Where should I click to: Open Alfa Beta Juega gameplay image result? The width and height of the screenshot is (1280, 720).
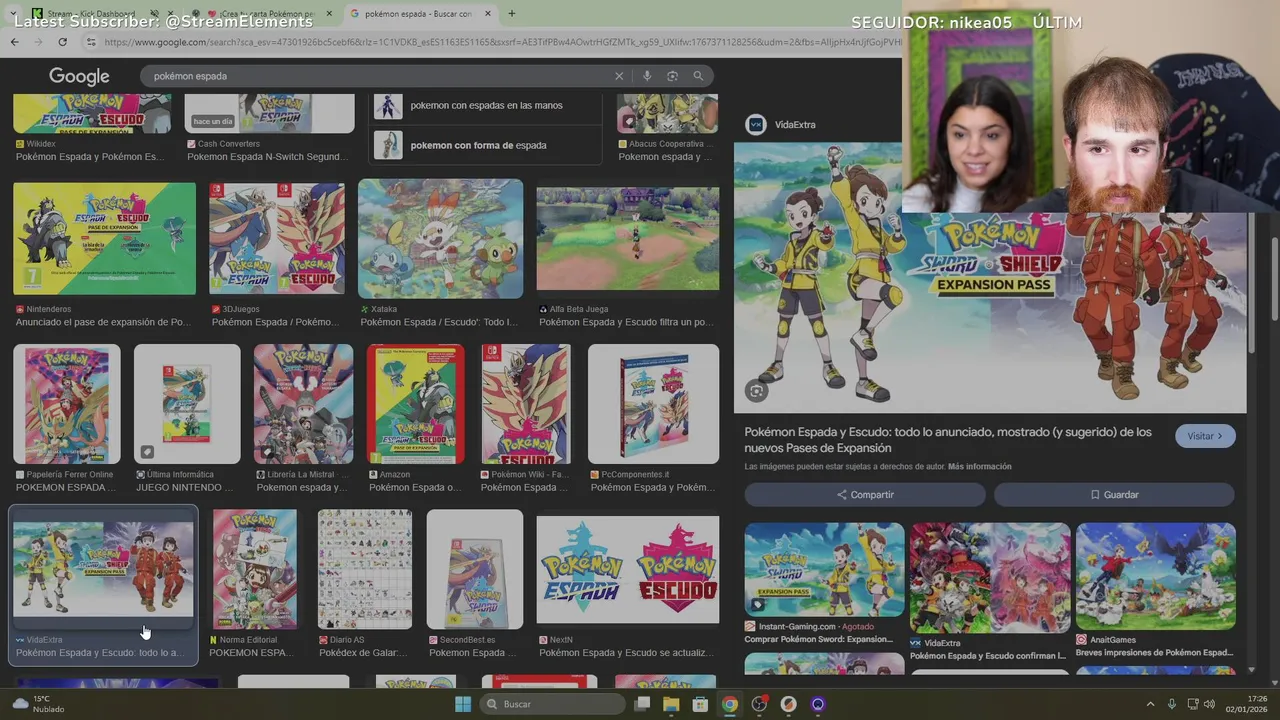pyautogui.click(x=627, y=238)
